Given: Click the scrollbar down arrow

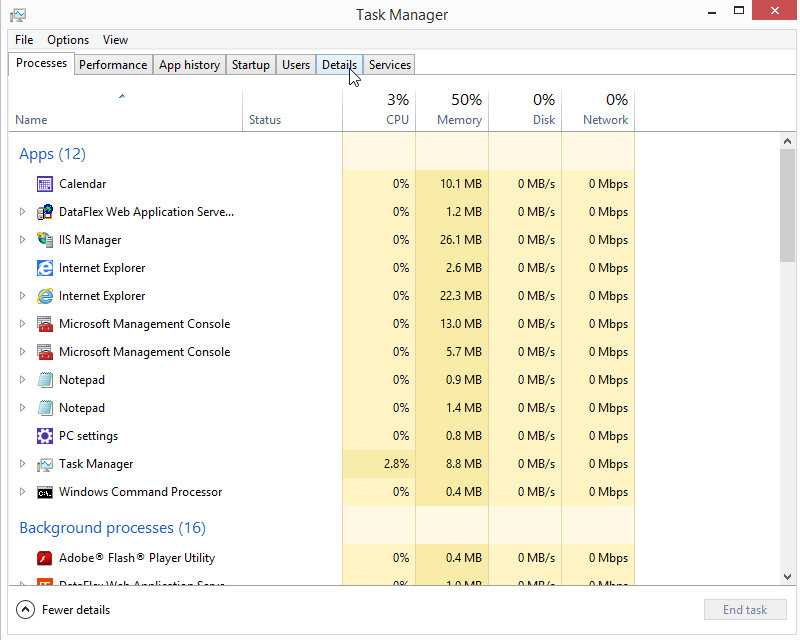Looking at the screenshot, I should (x=787, y=577).
